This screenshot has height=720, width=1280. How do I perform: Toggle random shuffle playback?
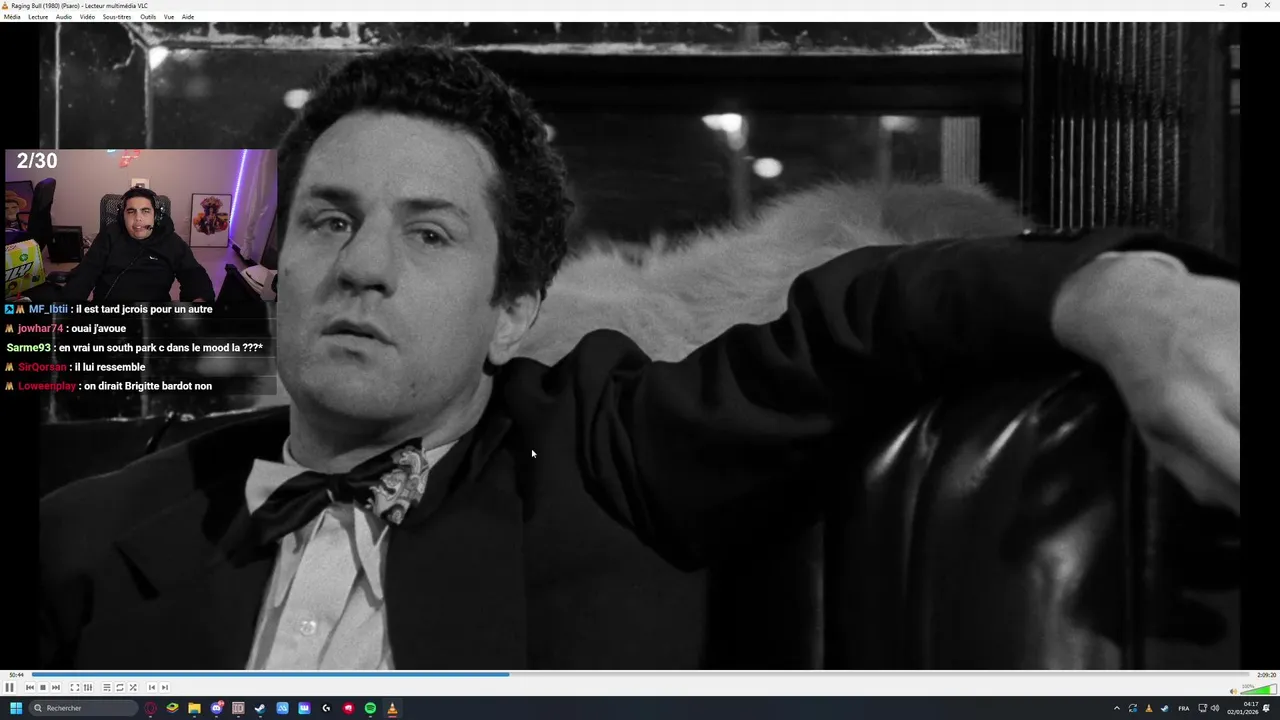pos(132,687)
